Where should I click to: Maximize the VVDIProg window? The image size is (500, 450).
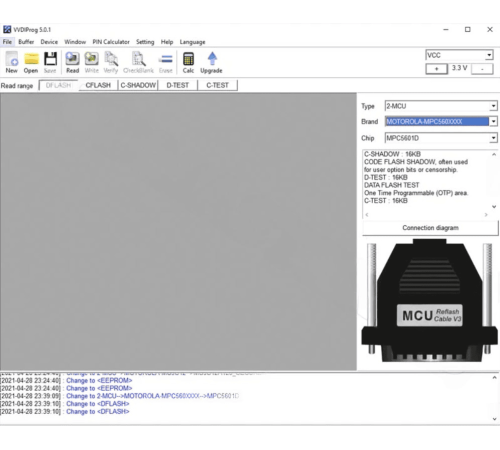(x=468, y=29)
